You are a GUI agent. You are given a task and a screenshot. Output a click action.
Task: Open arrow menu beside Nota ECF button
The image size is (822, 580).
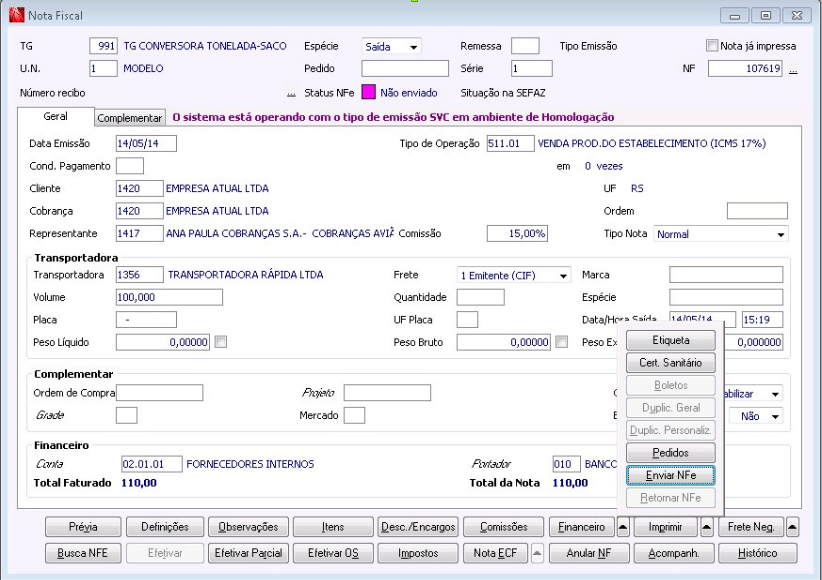pyautogui.click(x=536, y=553)
